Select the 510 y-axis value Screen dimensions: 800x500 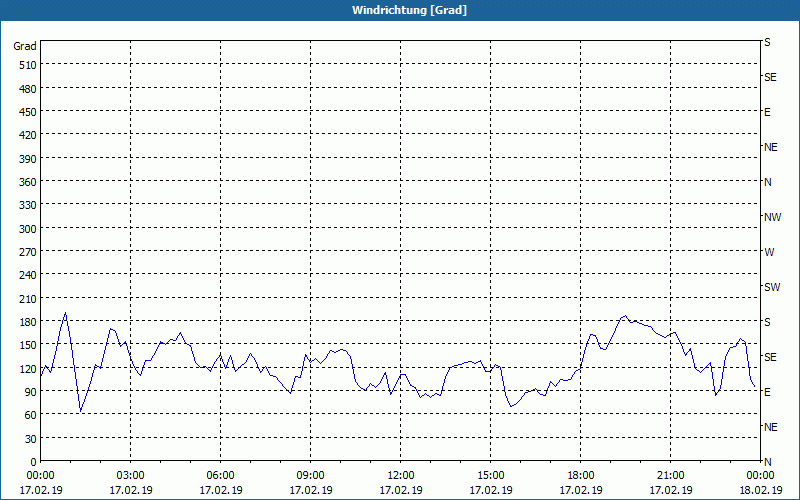click(29, 65)
